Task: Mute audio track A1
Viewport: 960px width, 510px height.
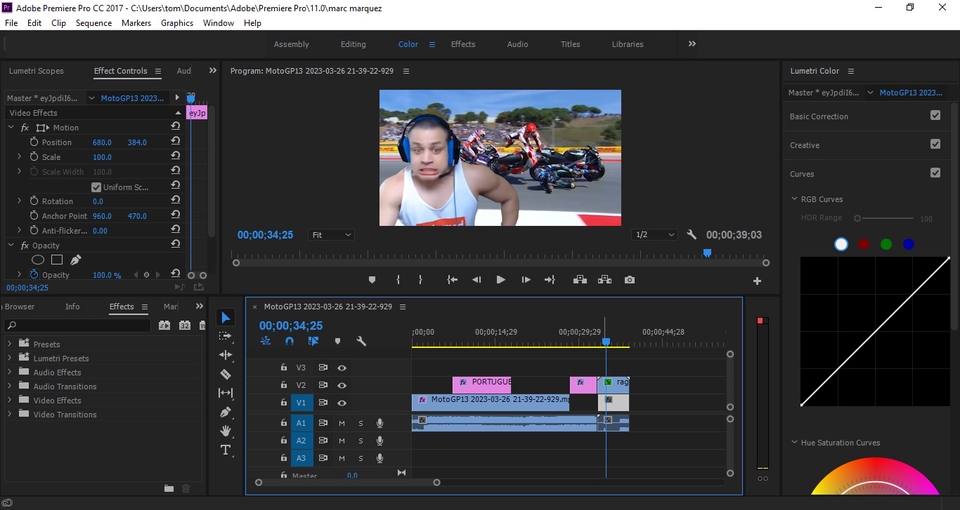Action: pos(342,423)
